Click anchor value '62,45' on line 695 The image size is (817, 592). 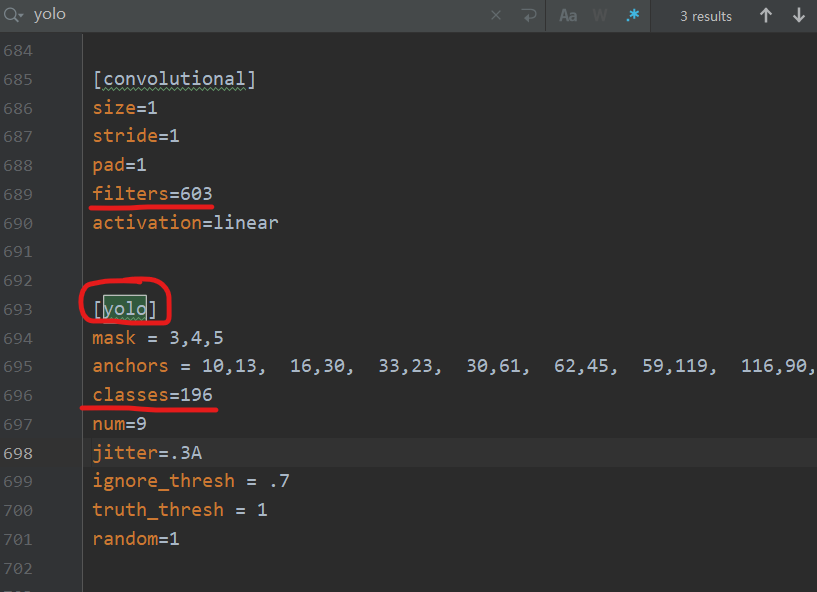pyautogui.click(x=581, y=366)
